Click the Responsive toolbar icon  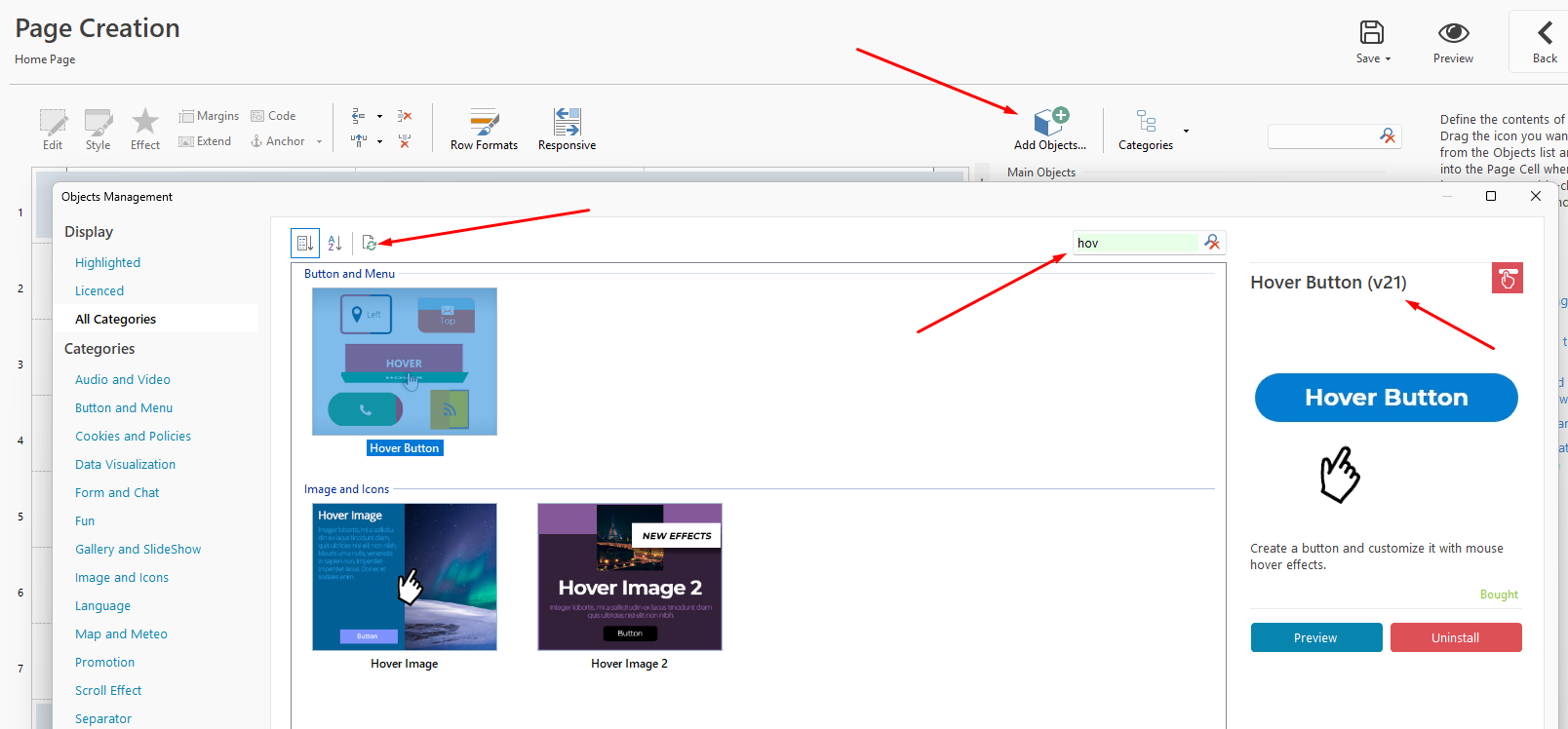tap(567, 129)
